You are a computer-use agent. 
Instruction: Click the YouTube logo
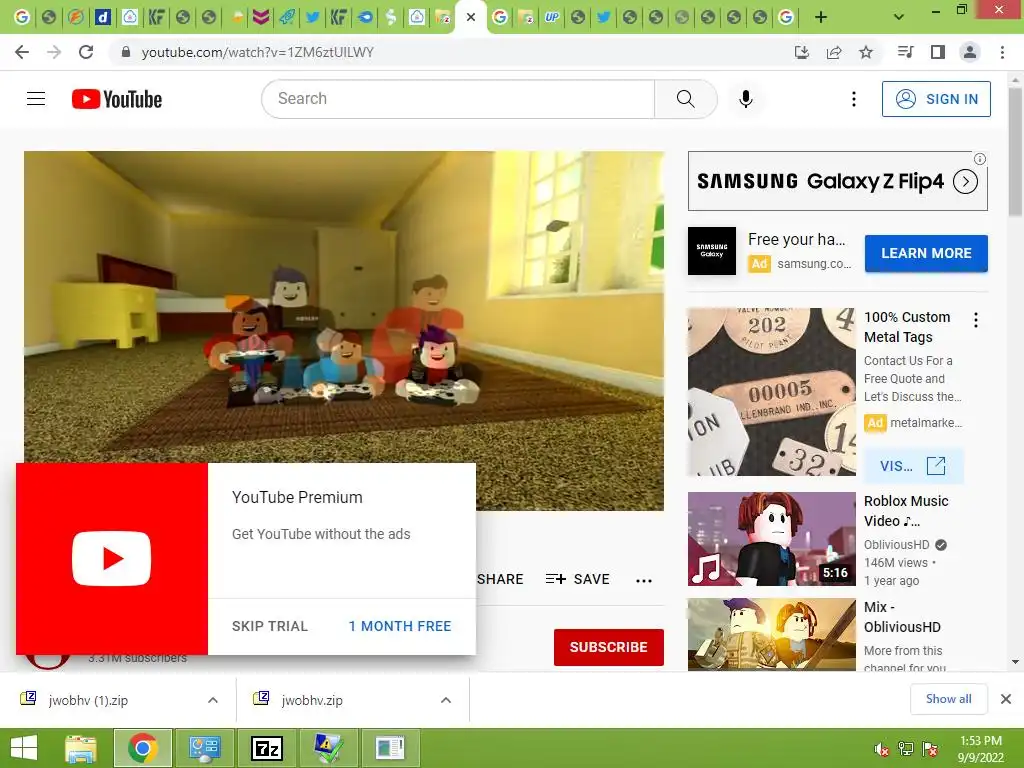(x=117, y=99)
